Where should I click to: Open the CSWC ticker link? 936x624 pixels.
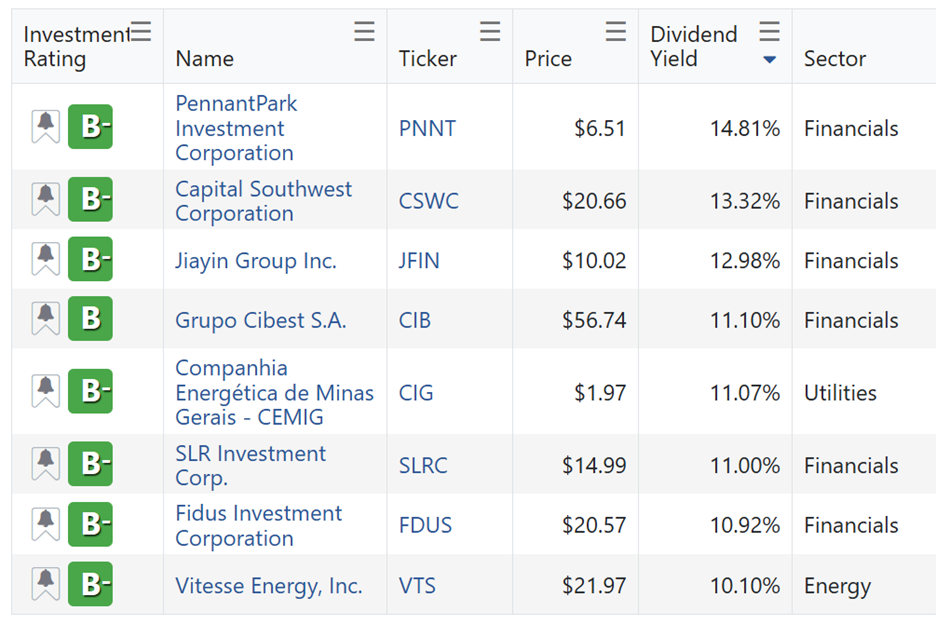pyautogui.click(x=428, y=201)
